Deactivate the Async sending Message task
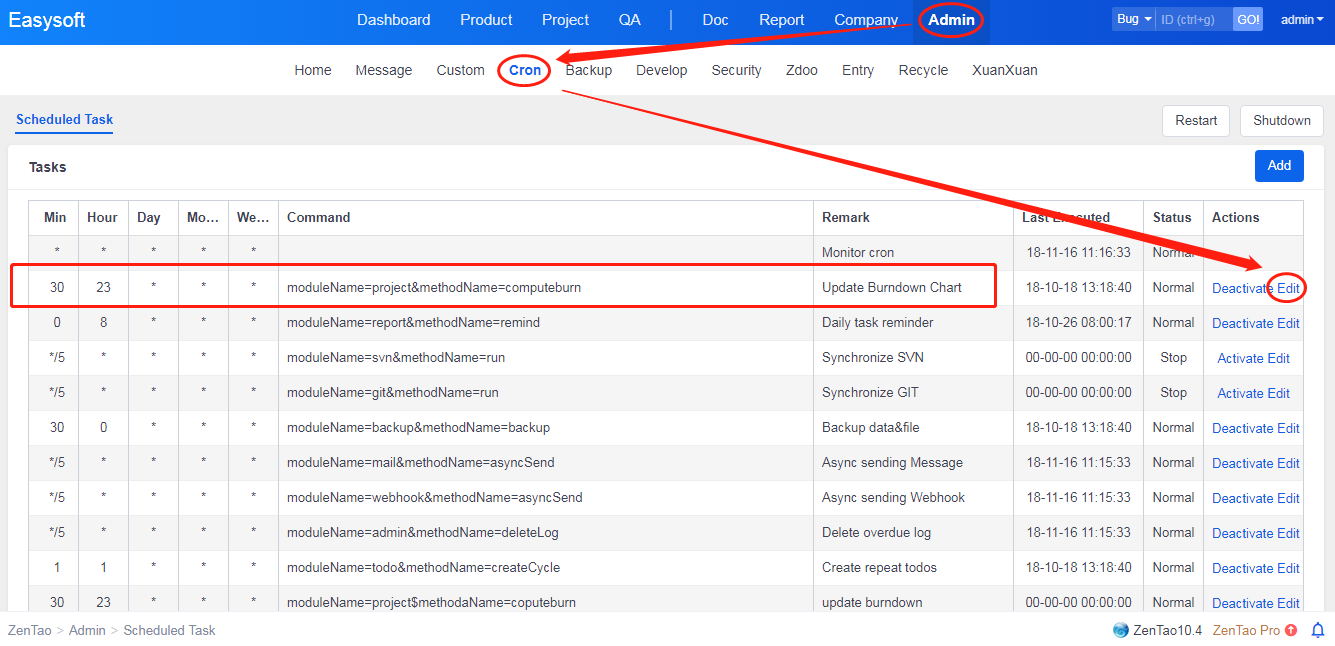Viewport: 1335px width, 646px height. pyautogui.click(x=1243, y=463)
